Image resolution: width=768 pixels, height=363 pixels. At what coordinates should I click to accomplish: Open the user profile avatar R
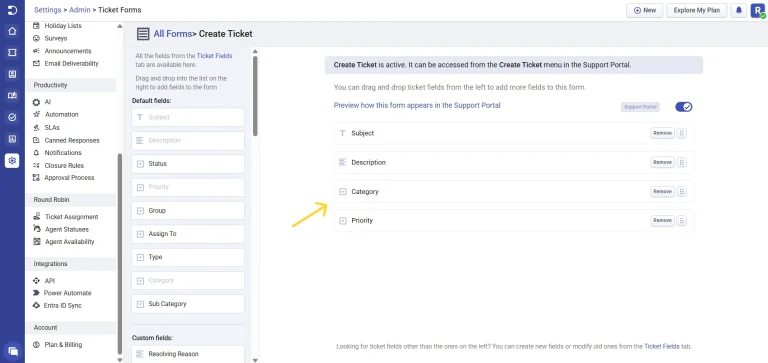point(758,10)
